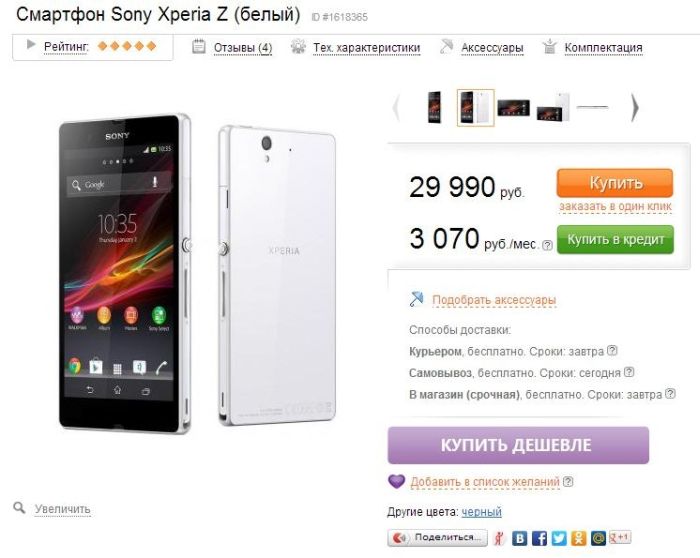
Task: Click the VKontakte share icon
Action: pyautogui.click(x=519, y=538)
